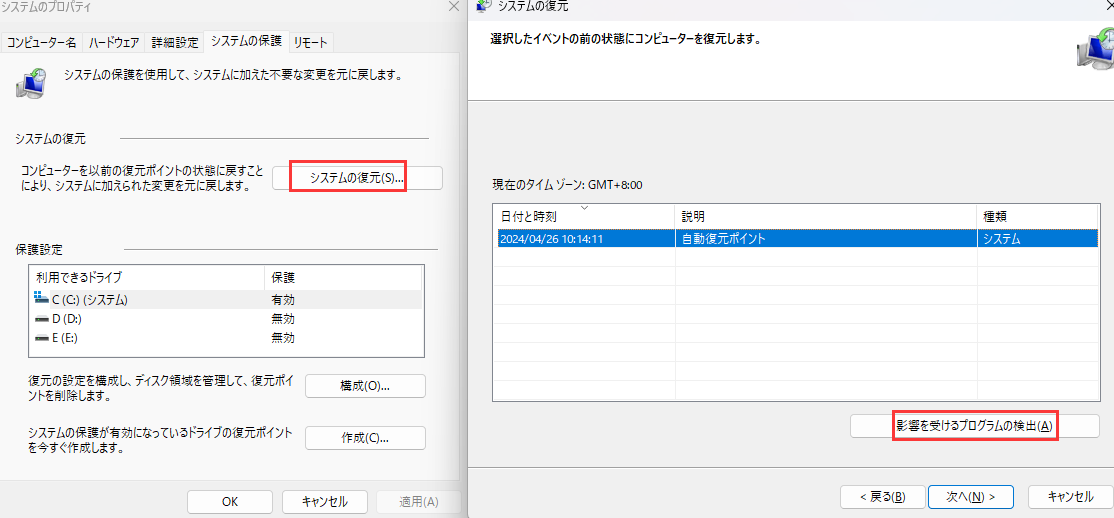1114x518 pixels.
Task: Click 有効 status of the C drive
Action: point(283,300)
